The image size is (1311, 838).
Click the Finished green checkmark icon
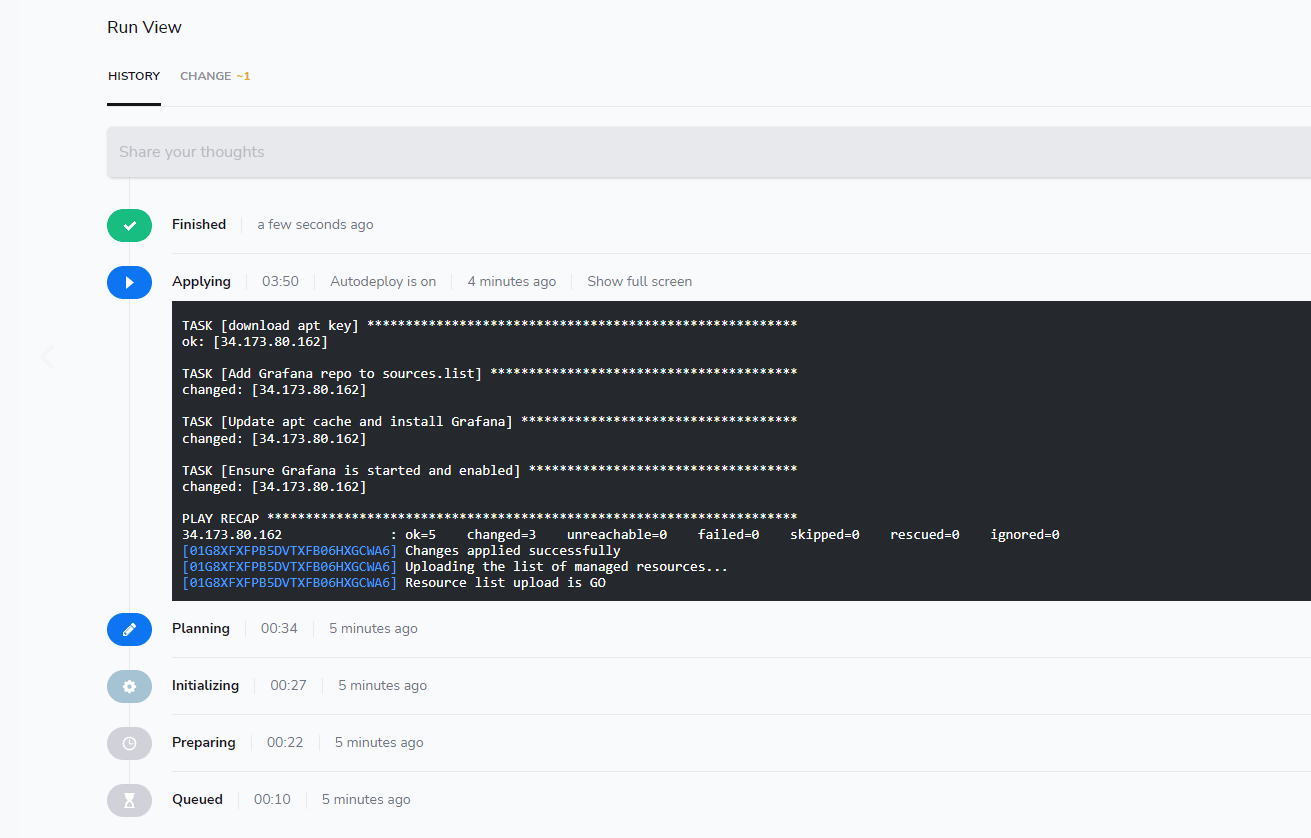129,225
